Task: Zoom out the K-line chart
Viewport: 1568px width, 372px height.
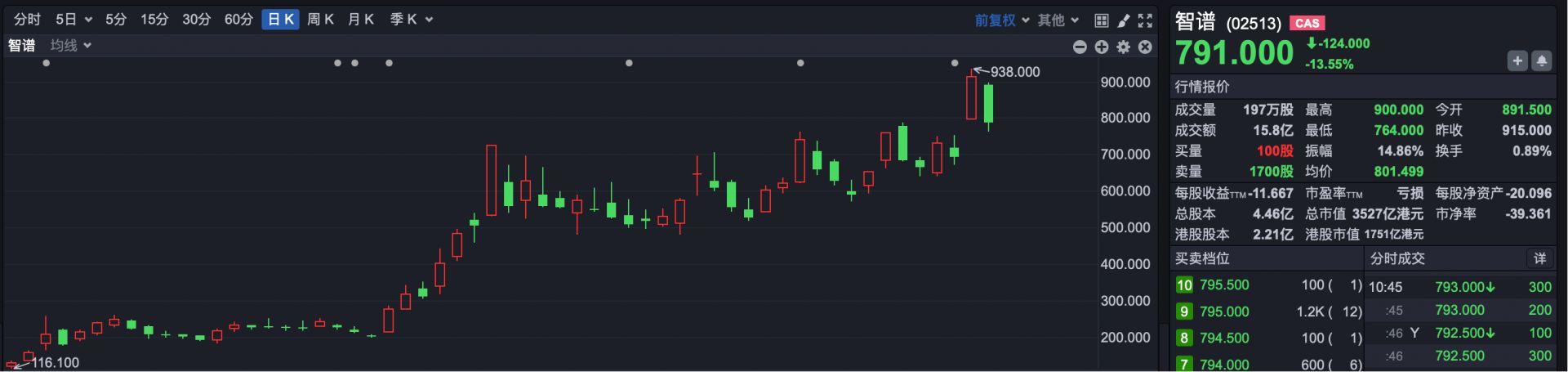Action: [1080, 47]
